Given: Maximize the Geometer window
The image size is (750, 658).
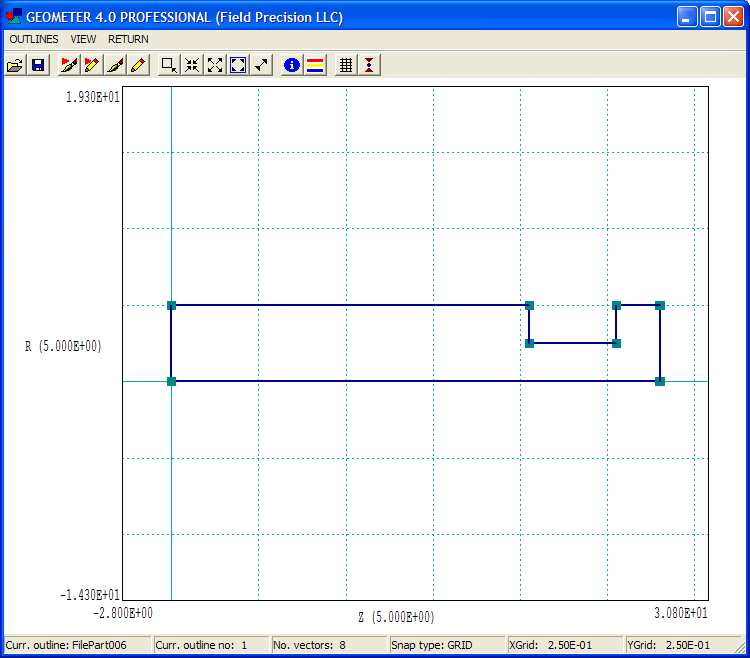Looking at the screenshot, I should [x=709, y=17].
